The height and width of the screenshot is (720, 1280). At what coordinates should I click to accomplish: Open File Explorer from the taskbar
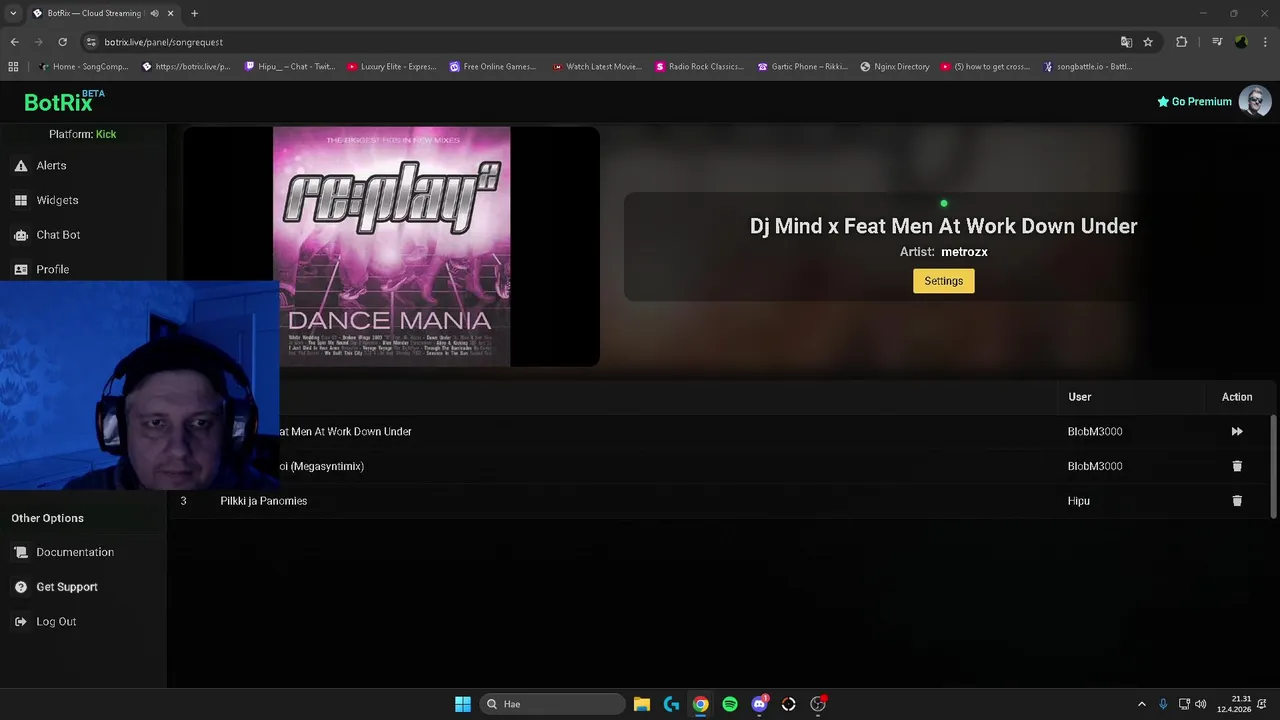tap(642, 704)
